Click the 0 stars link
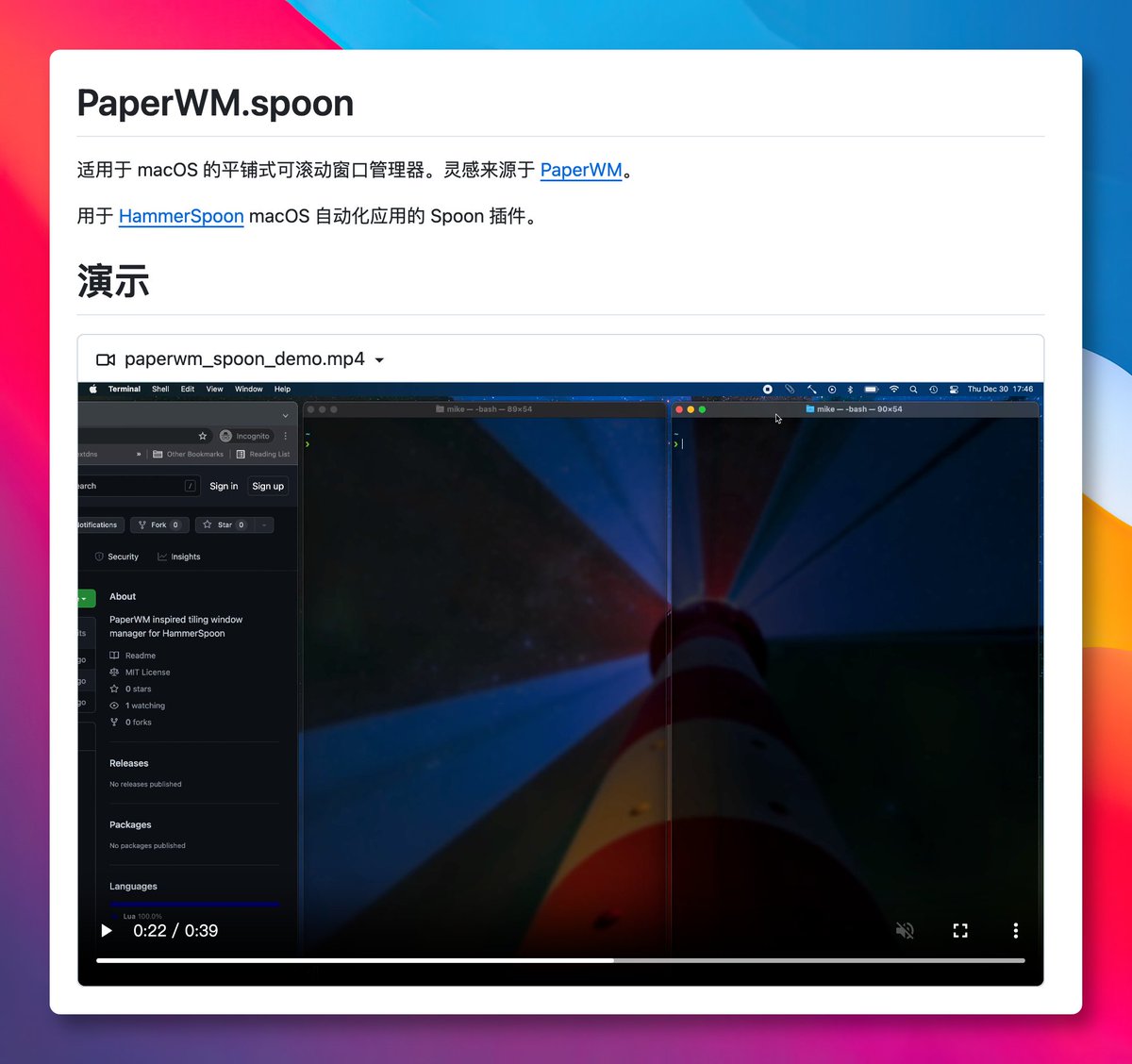The height and width of the screenshot is (1064, 1132). pos(130,689)
